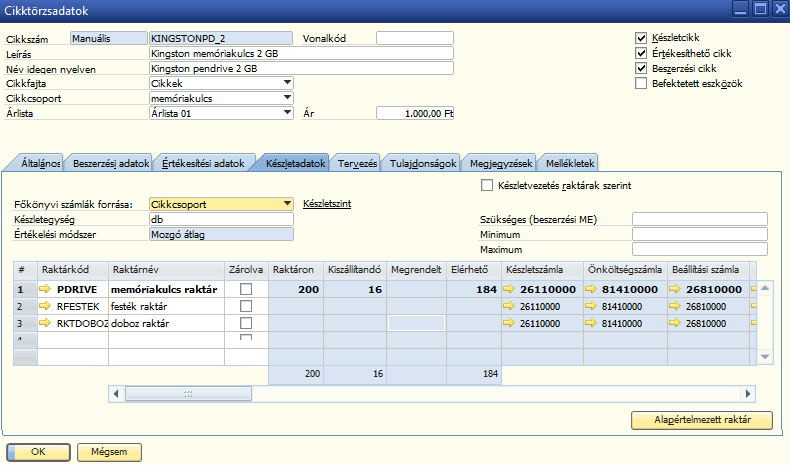Image resolution: width=790 pixels, height=465 pixels.
Task: Open RKTDOBOZ row 26810000 link arrow
Action: click(675, 323)
